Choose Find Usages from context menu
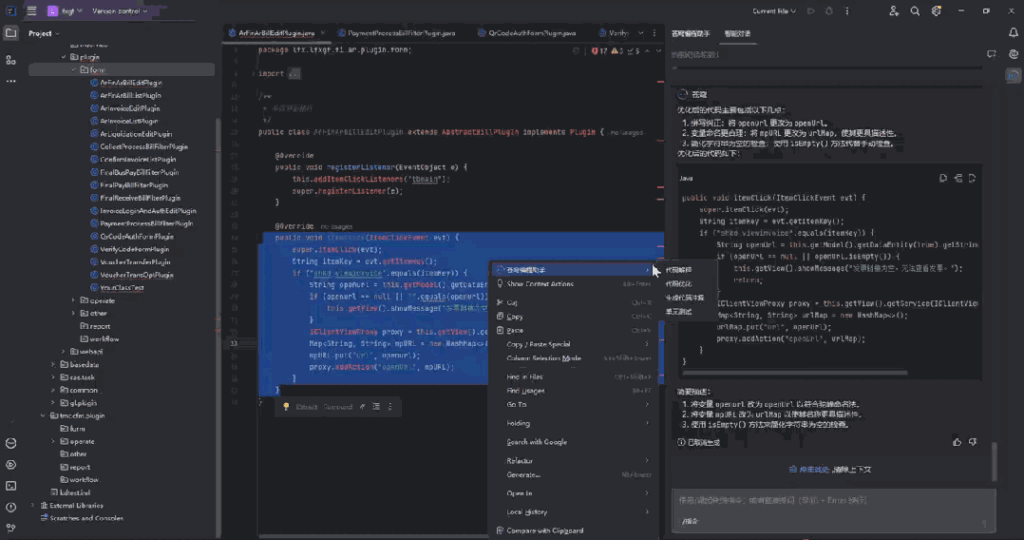 click(x=526, y=391)
